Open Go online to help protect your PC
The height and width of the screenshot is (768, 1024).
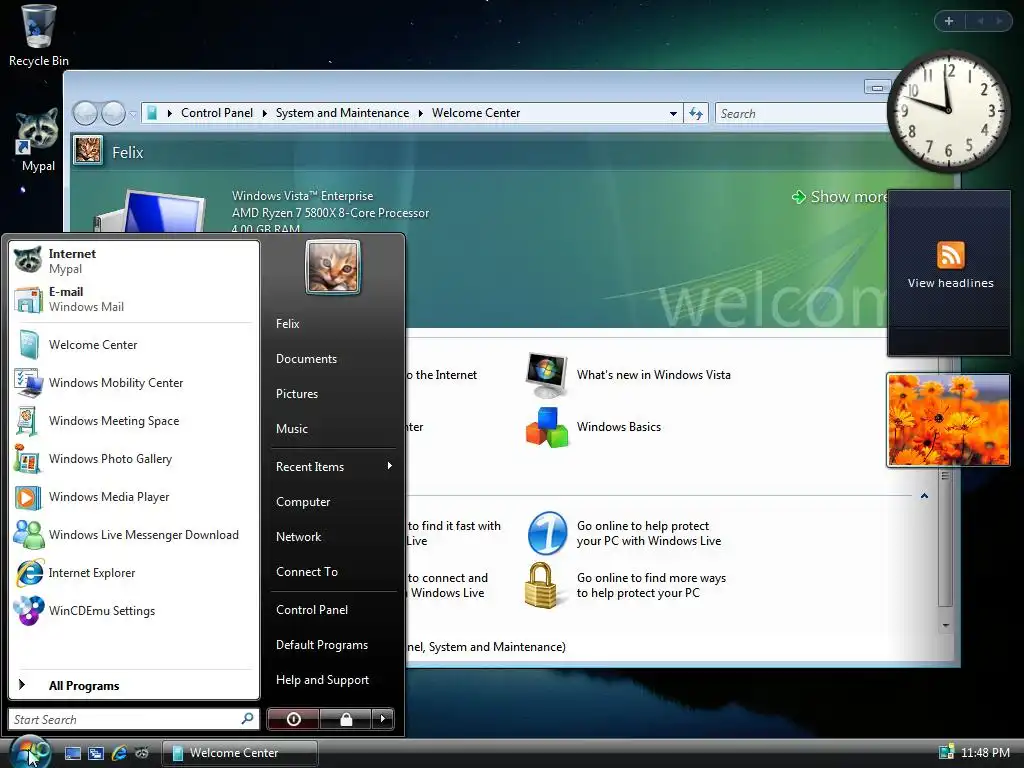point(625,534)
